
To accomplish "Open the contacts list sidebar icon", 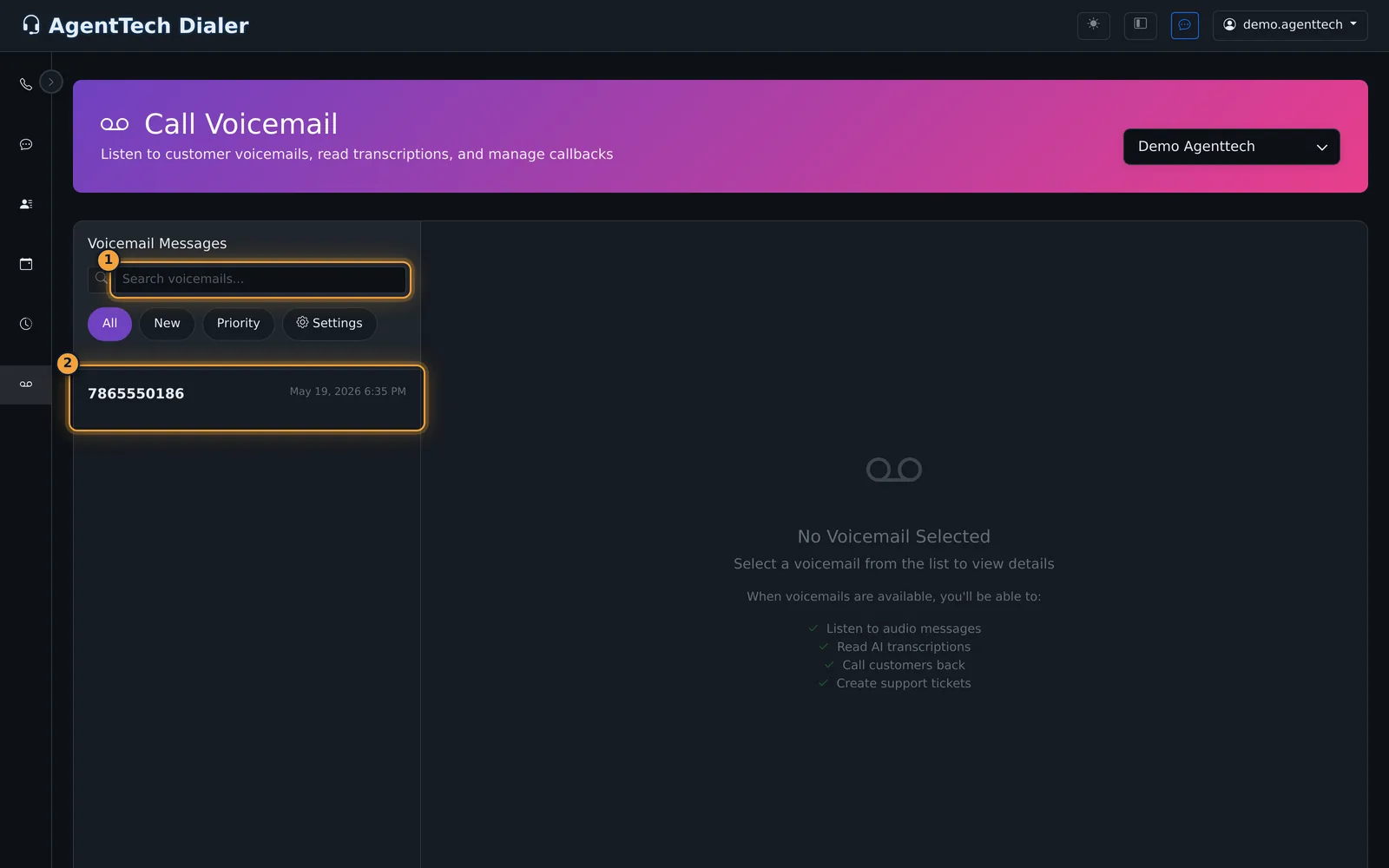I will tap(26, 204).
